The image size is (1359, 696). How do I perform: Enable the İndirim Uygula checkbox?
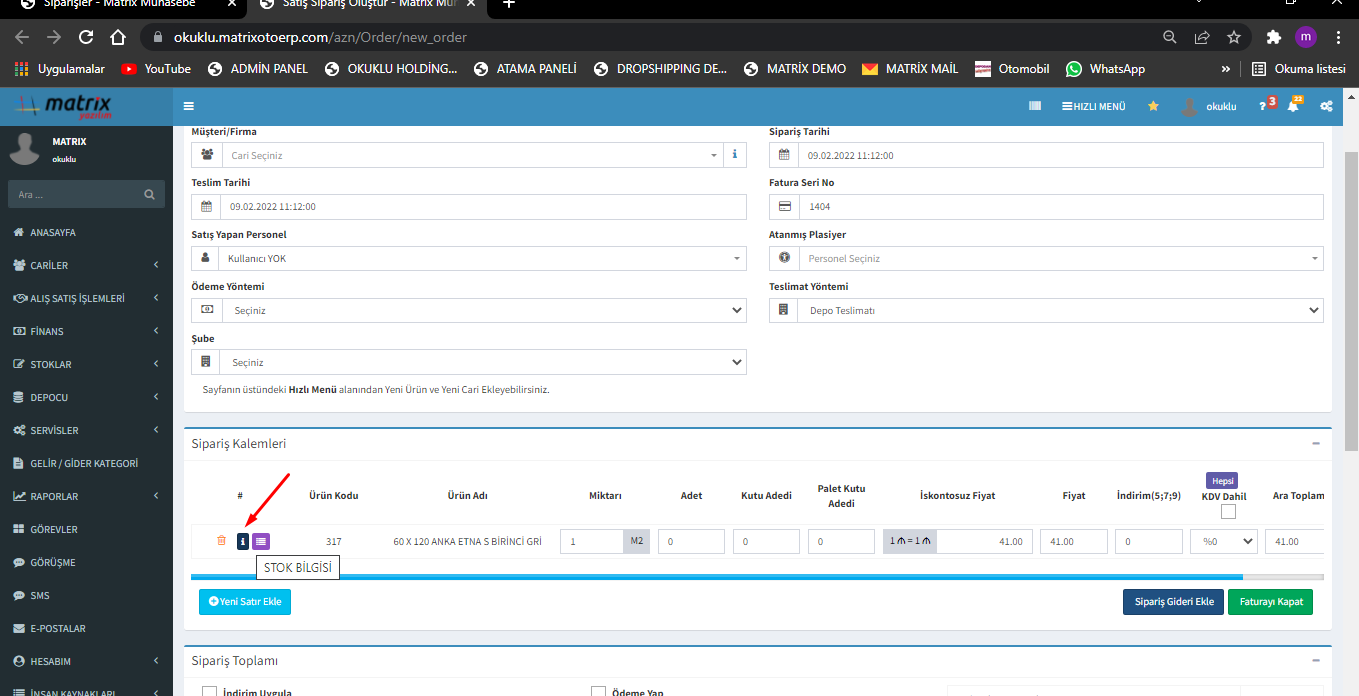pos(210,691)
